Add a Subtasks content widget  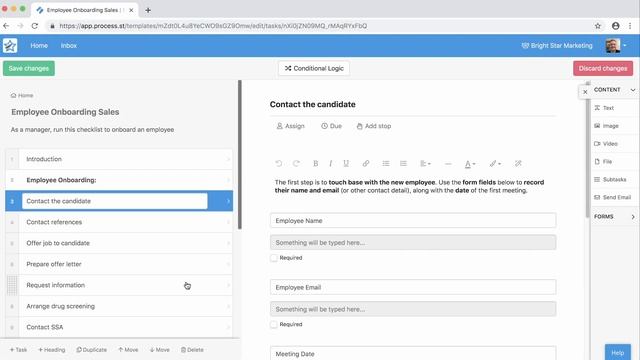(x=610, y=180)
